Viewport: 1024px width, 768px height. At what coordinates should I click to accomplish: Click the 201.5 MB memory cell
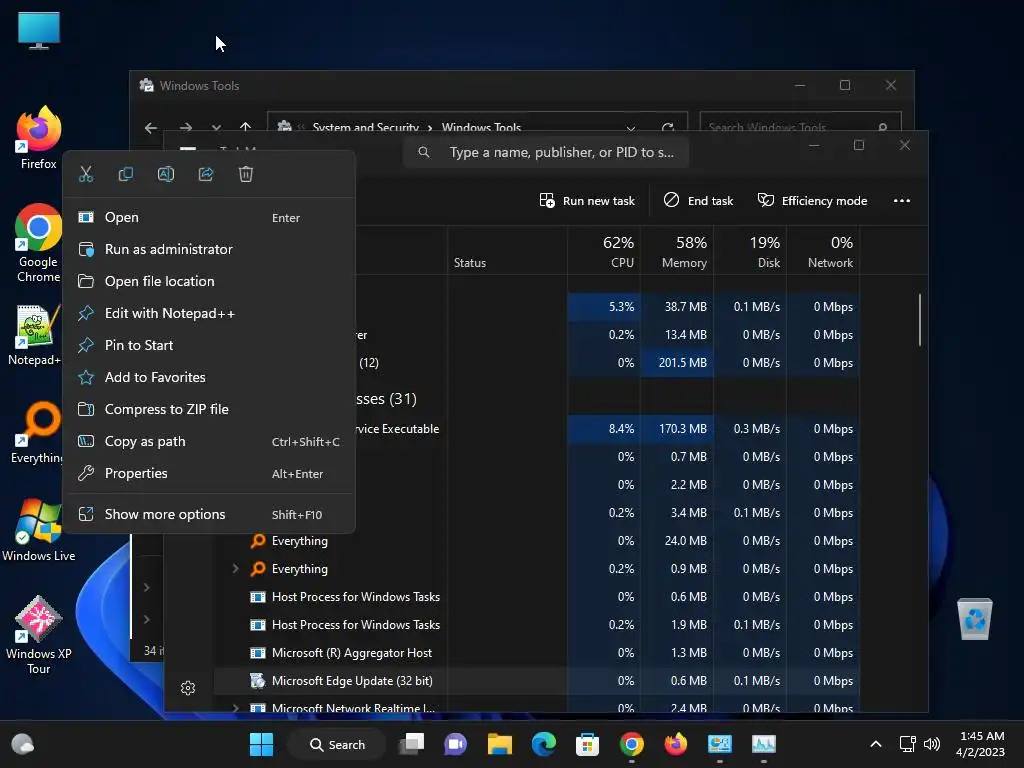tap(677, 363)
